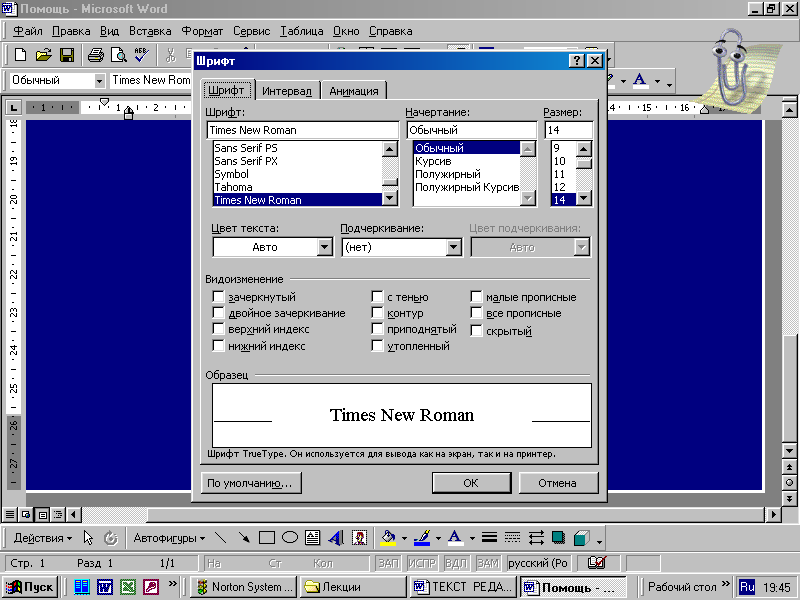Run the spelling check ABC icon
Image resolution: width=800 pixels, height=600 pixels.
(141, 55)
